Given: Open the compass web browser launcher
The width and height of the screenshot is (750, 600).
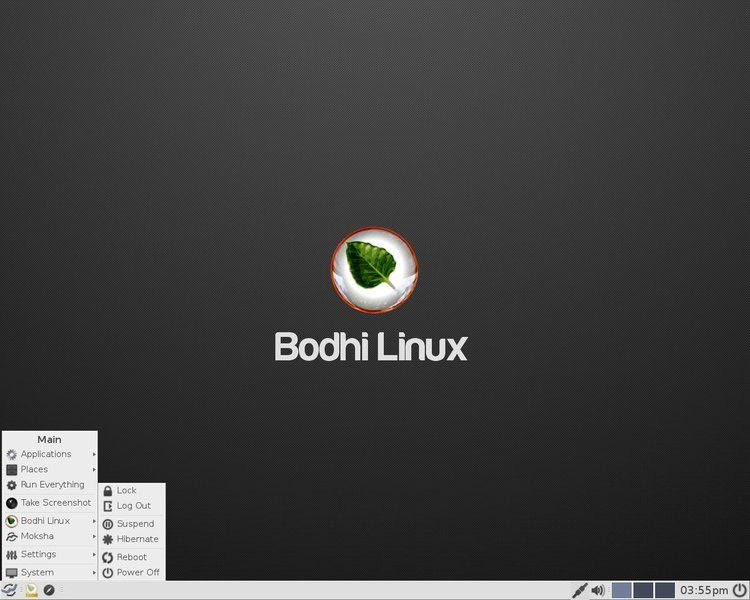Looking at the screenshot, I should [49, 590].
